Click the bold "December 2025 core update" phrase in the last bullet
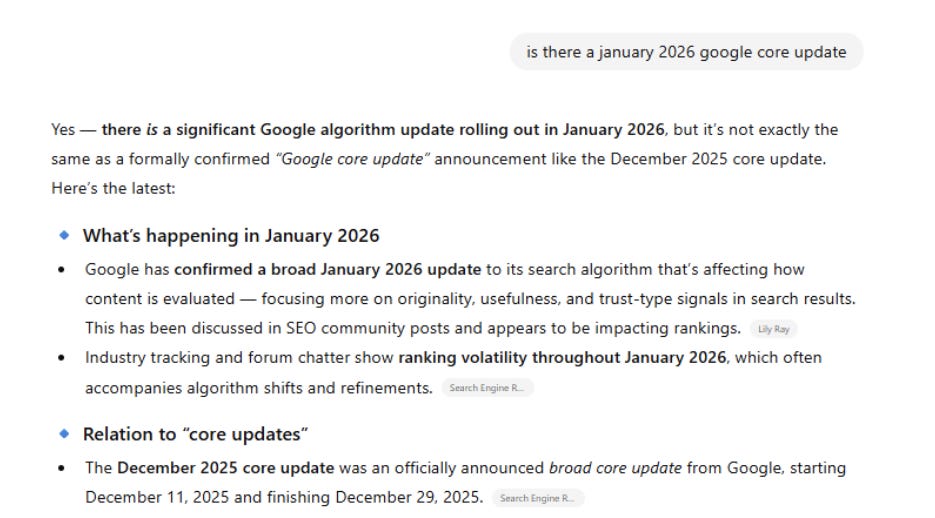The image size is (935, 518). coord(222,468)
